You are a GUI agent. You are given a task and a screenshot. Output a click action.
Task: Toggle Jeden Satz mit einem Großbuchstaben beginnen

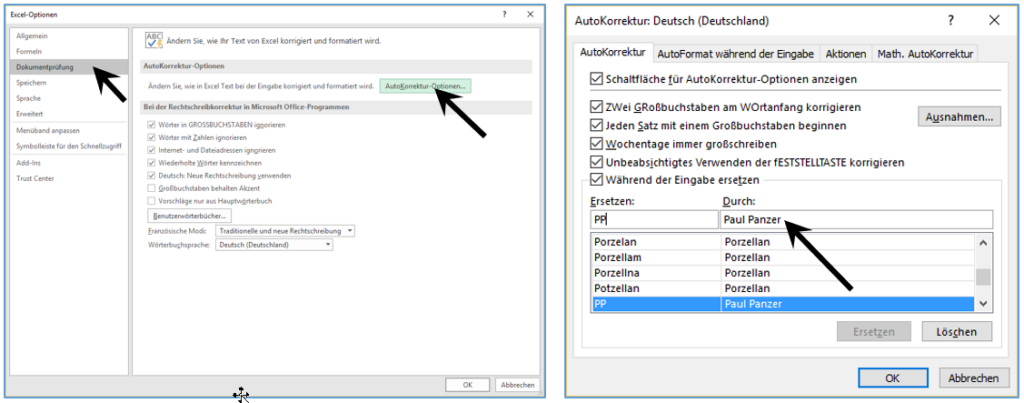coord(596,125)
